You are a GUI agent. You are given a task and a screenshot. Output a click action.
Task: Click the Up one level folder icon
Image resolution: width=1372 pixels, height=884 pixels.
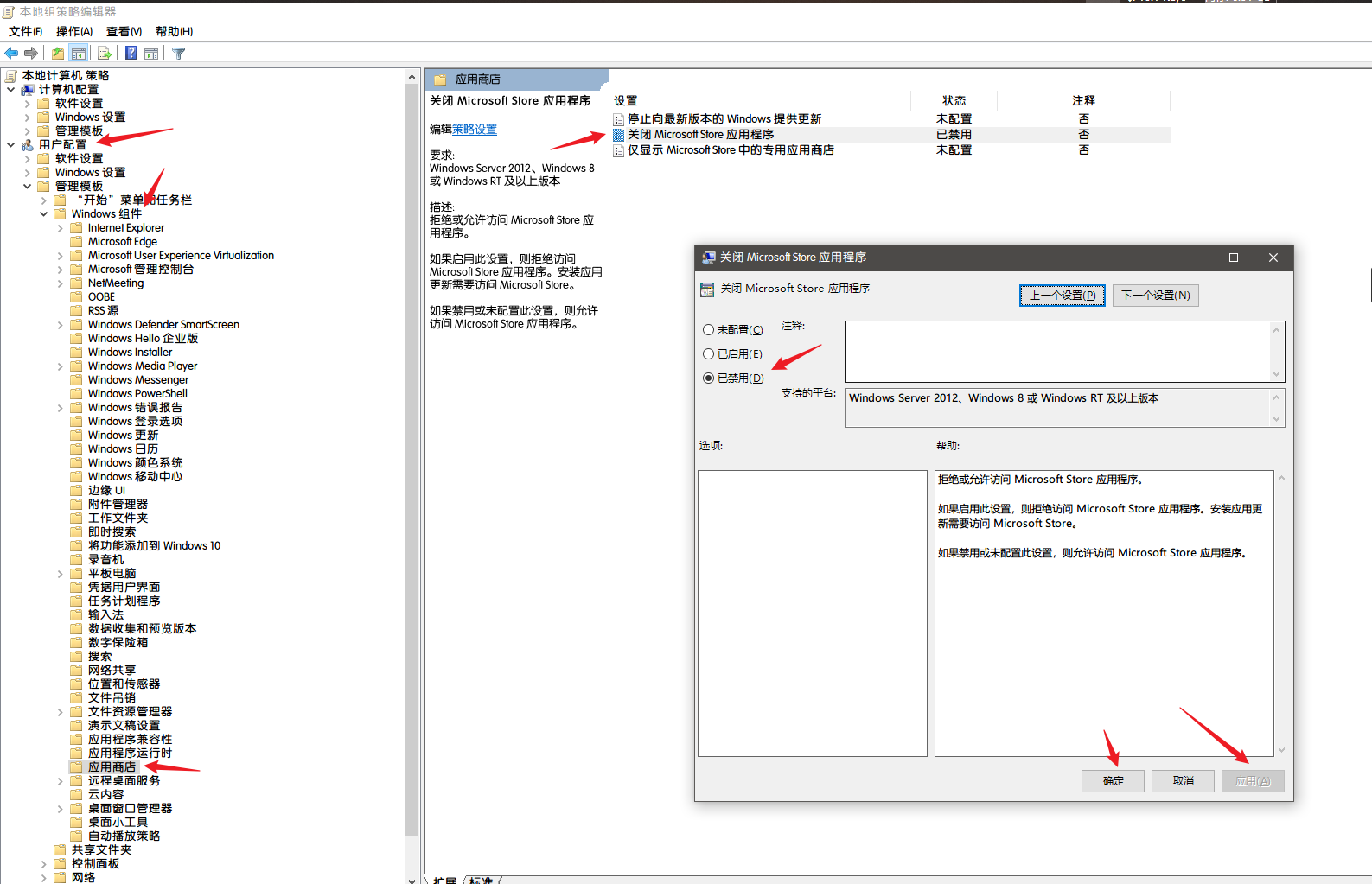click(58, 54)
